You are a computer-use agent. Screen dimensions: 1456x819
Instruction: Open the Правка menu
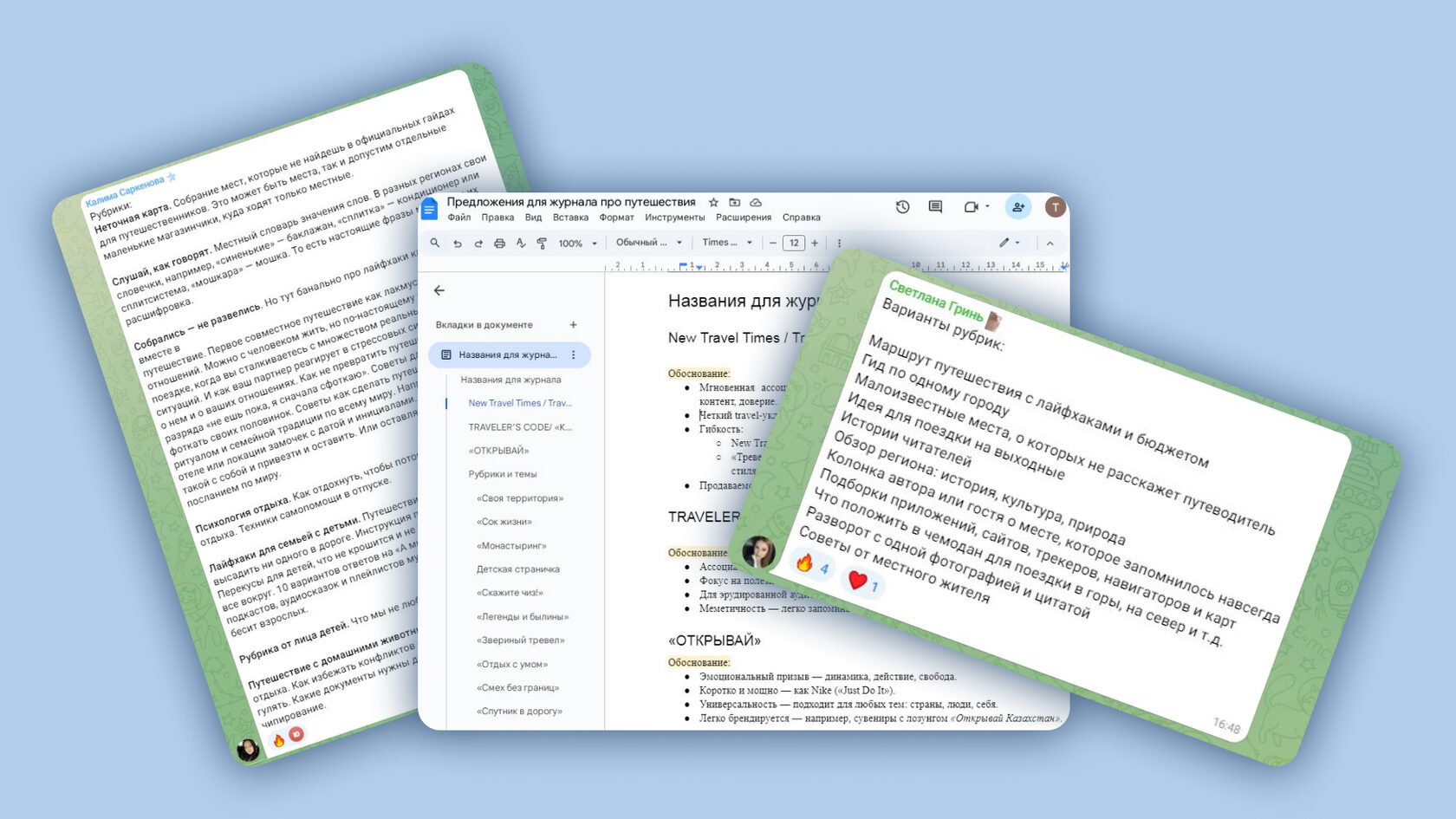click(x=497, y=218)
